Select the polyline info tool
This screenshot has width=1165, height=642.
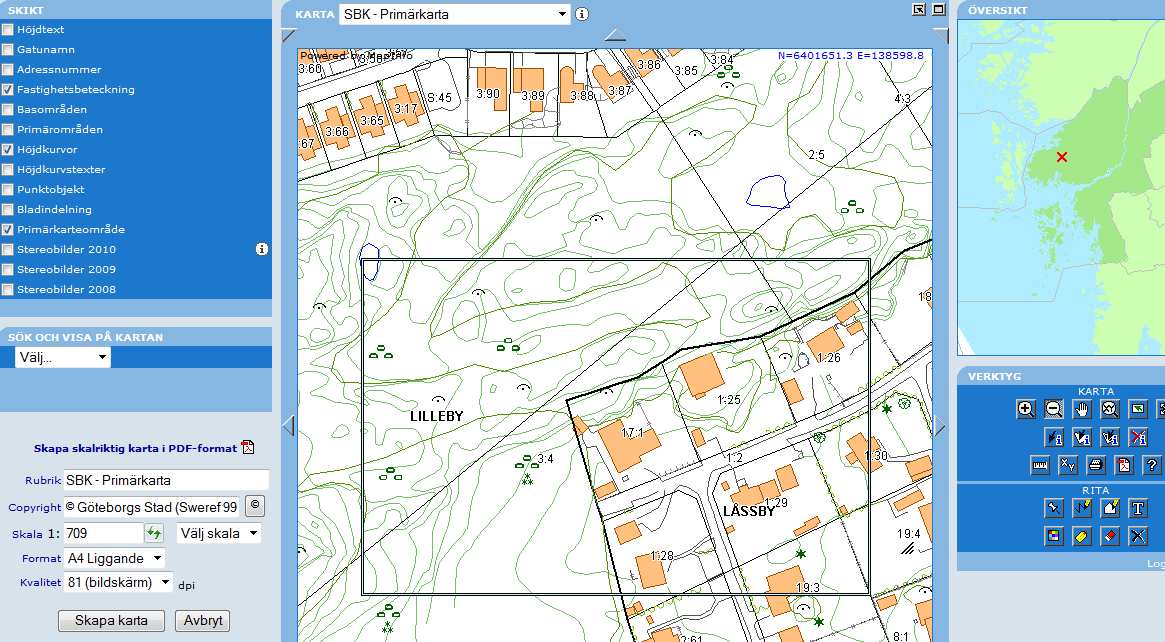point(1110,437)
